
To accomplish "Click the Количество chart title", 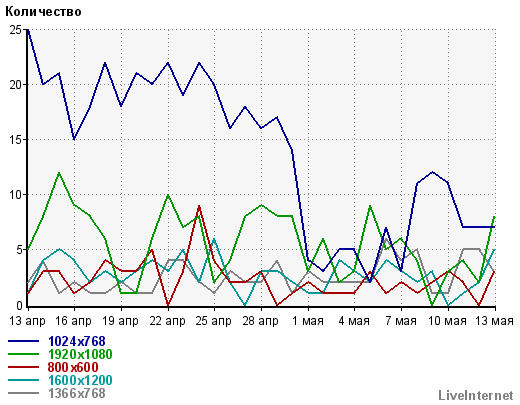I will pos(43,12).
